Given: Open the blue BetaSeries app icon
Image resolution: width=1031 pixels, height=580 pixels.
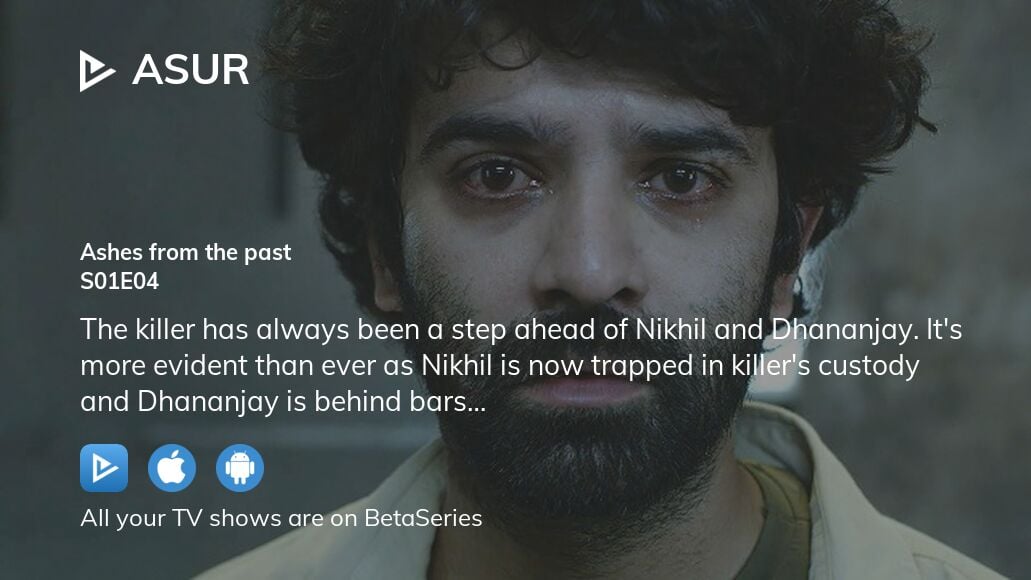Looking at the screenshot, I should click(104, 468).
